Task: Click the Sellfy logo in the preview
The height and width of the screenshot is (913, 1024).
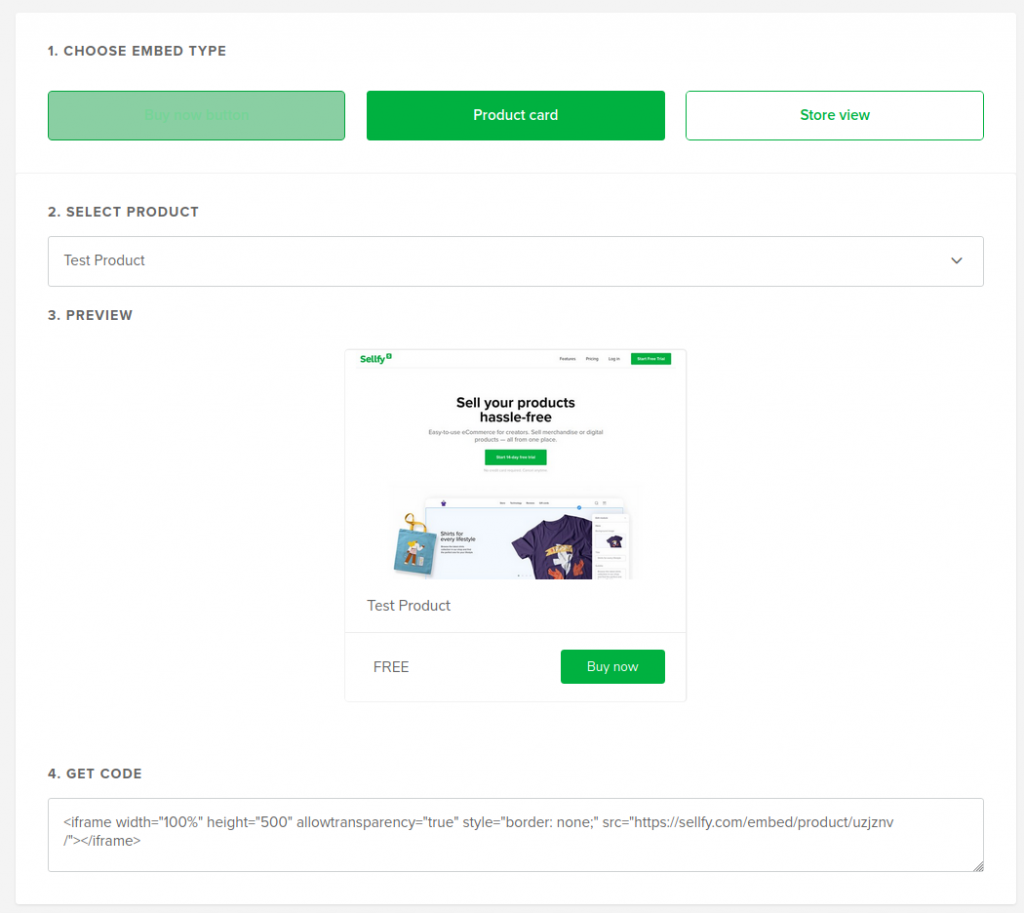Action: [x=376, y=358]
